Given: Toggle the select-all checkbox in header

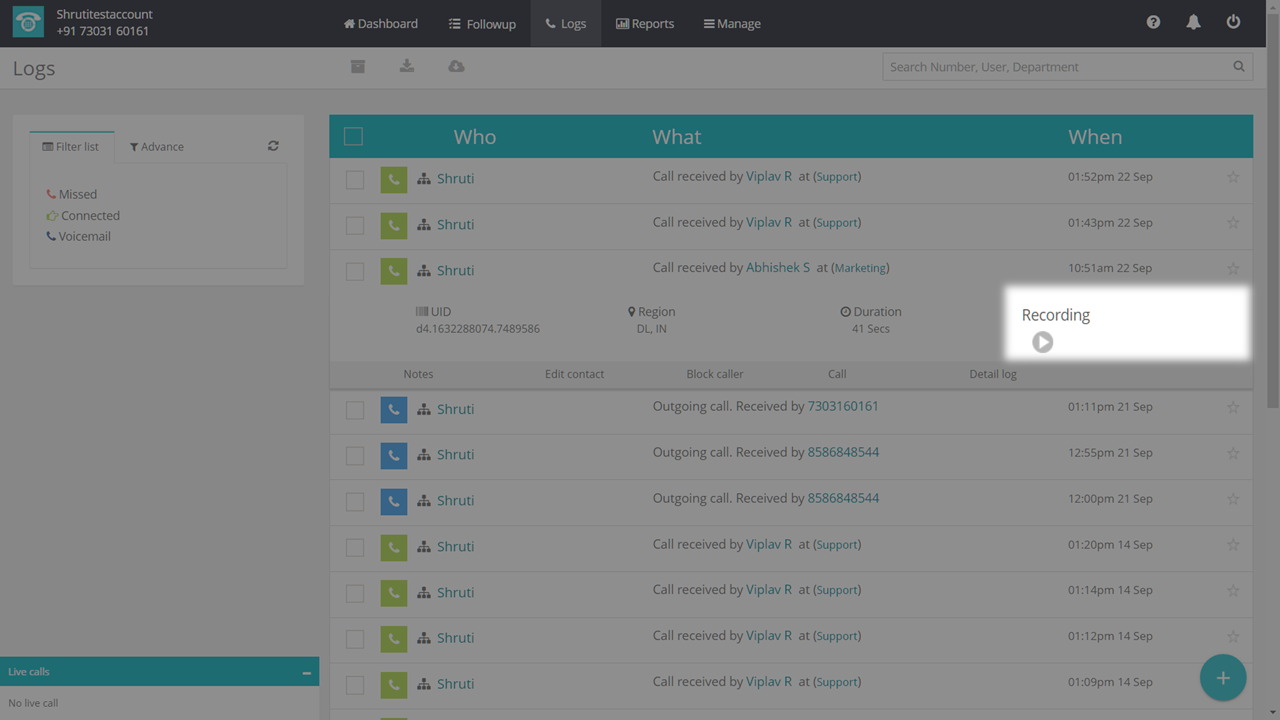Looking at the screenshot, I should click(354, 136).
